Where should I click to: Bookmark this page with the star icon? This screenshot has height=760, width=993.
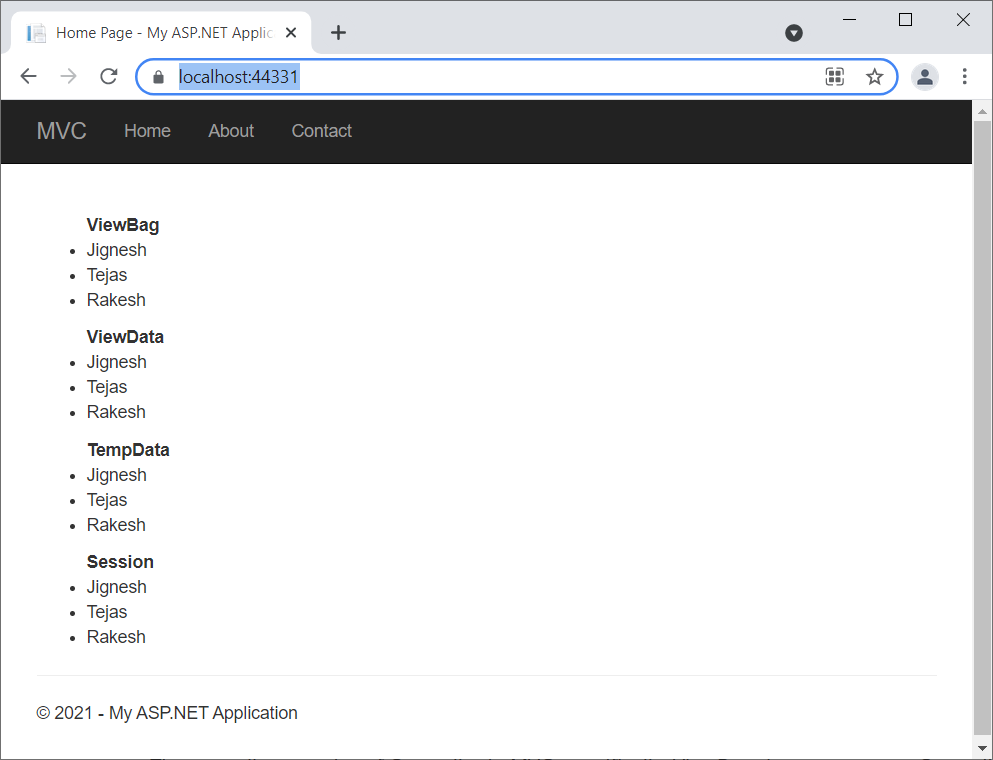[875, 77]
